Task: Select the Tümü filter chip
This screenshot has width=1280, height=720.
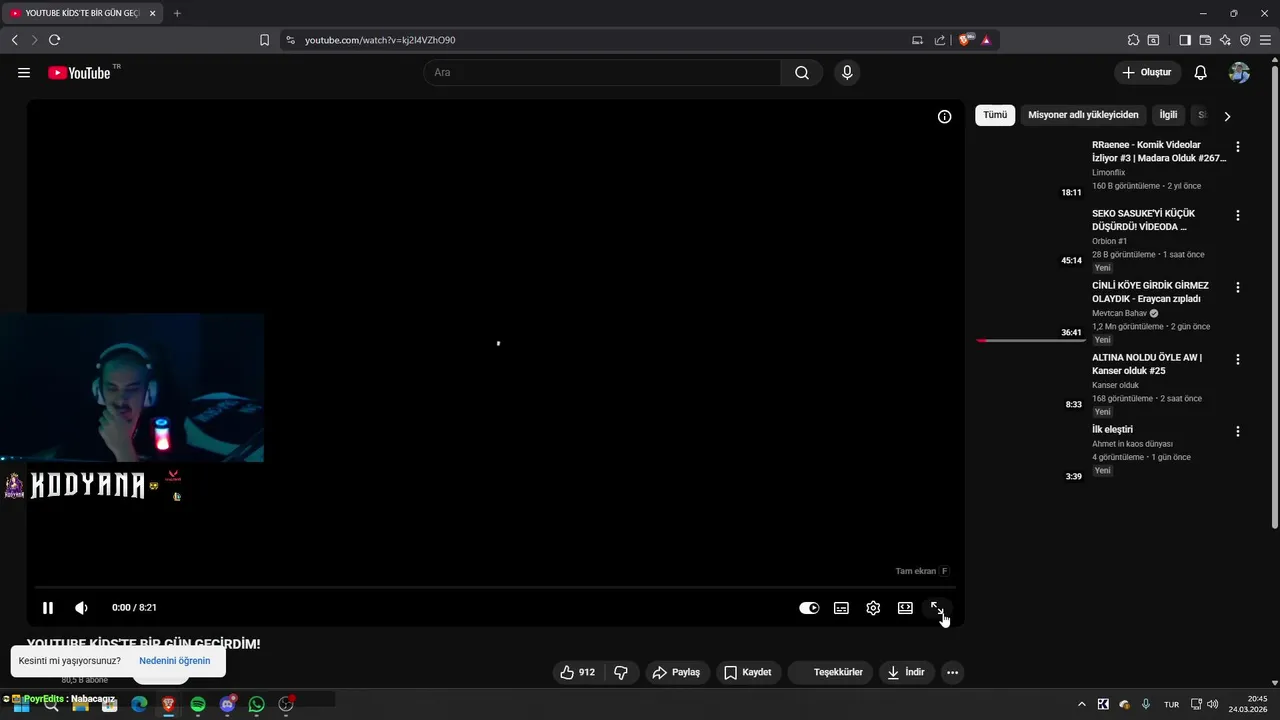Action: pyautogui.click(x=995, y=115)
